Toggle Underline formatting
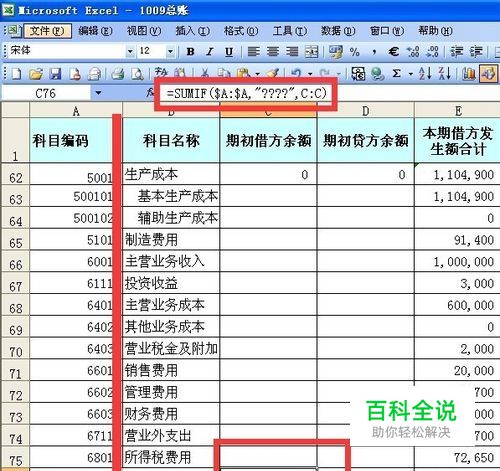 (x=229, y=52)
